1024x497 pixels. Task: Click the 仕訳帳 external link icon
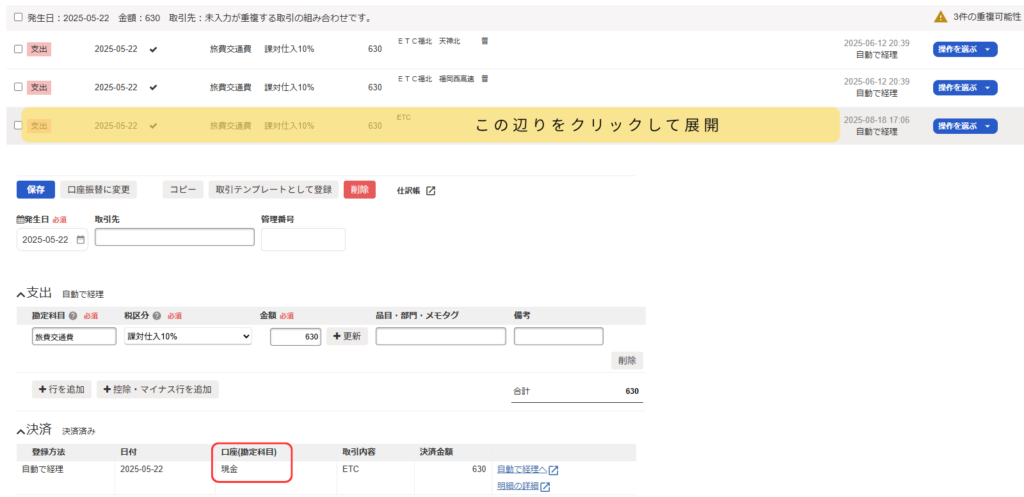point(431,190)
